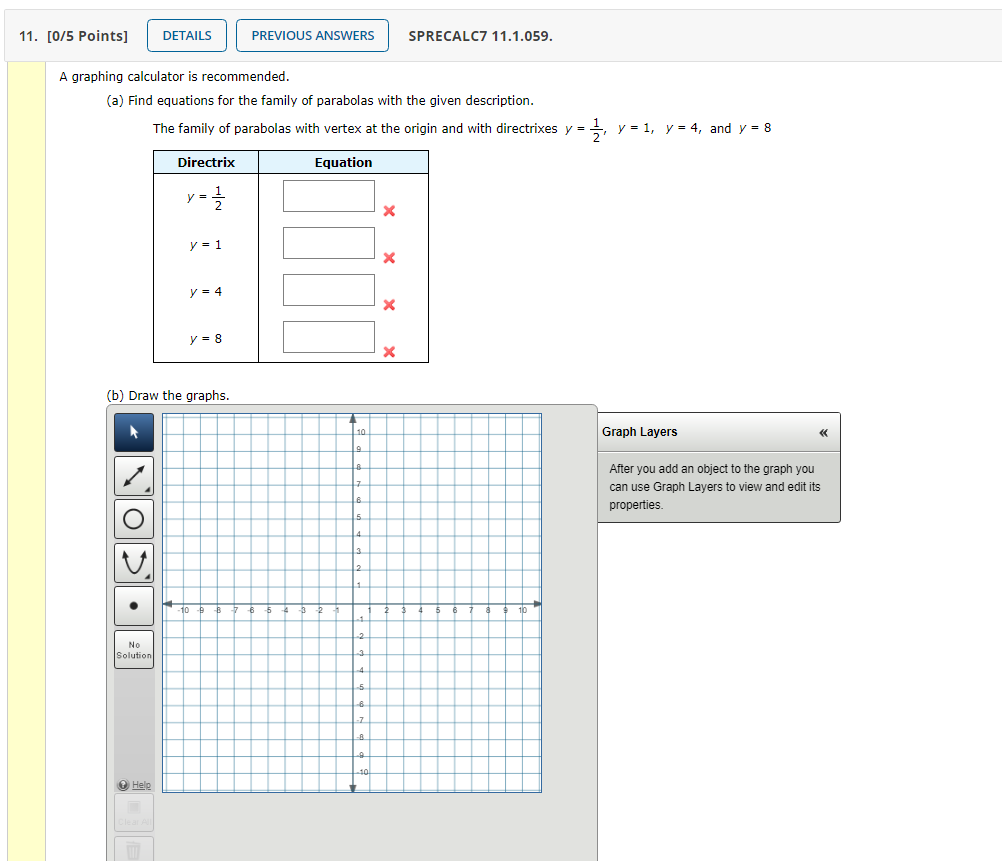Click the trash delete icon
Viewport: 1002px width, 861px height.
(134, 849)
